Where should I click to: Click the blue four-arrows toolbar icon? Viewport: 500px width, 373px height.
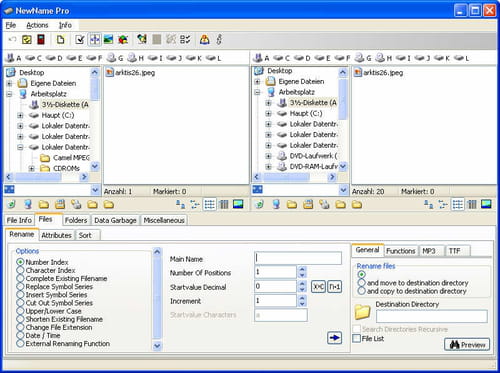coord(95,40)
